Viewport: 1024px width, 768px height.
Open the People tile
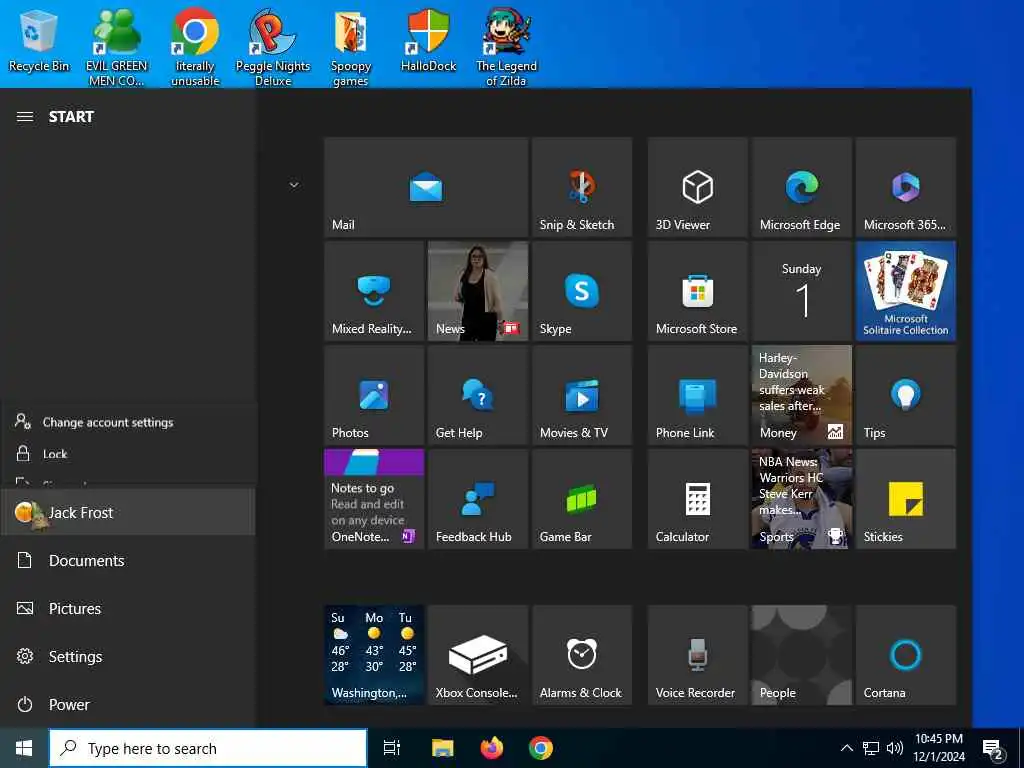click(801, 654)
